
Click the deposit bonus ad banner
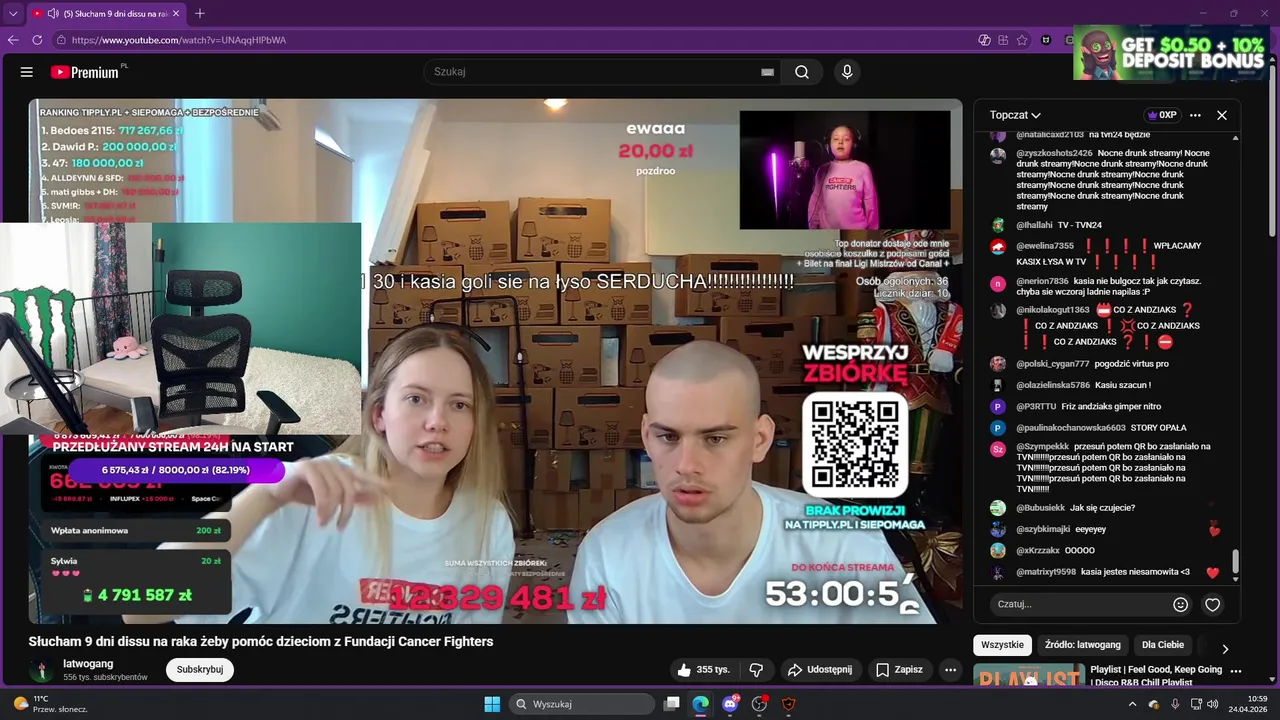(x=1170, y=53)
